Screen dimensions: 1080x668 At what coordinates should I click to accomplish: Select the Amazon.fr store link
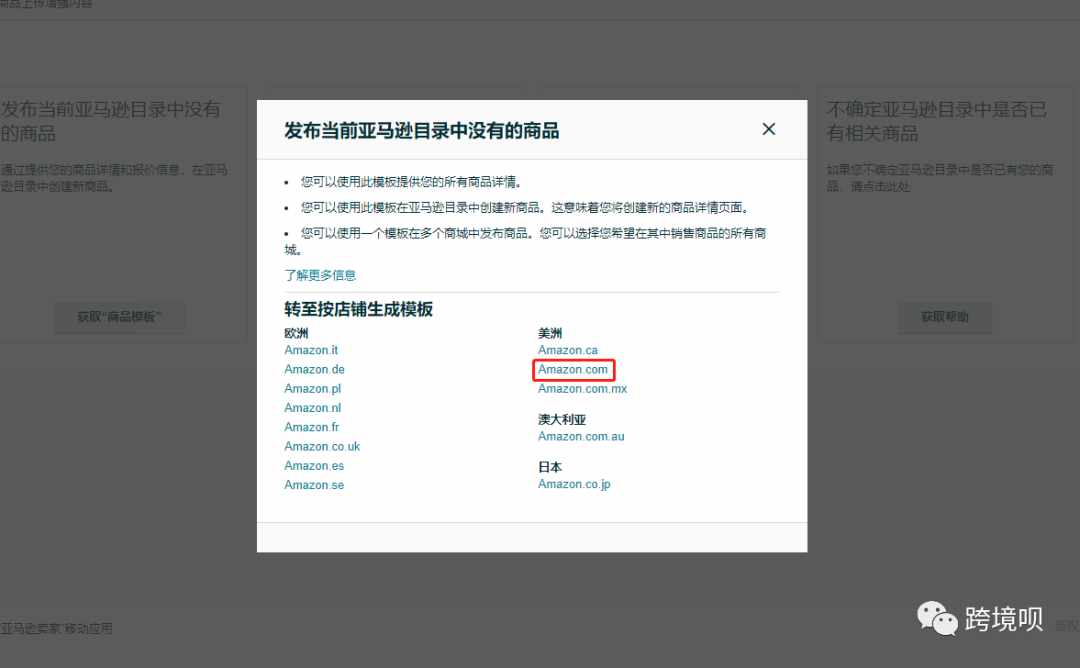click(311, 427)
